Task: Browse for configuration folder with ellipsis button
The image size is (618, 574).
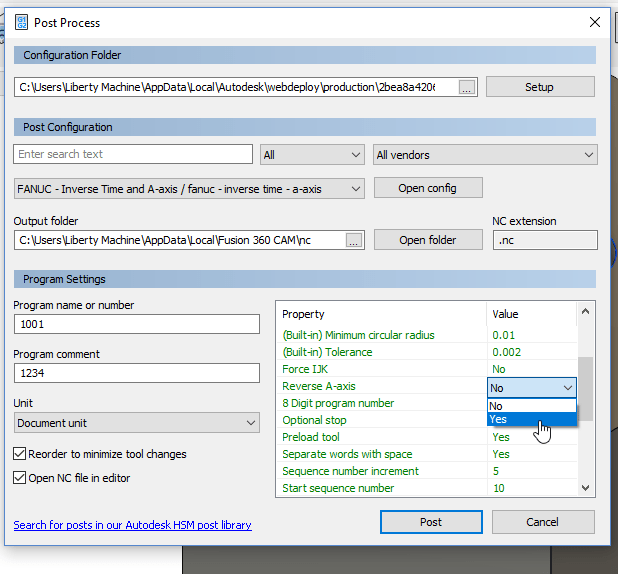Action: point(467,88)
